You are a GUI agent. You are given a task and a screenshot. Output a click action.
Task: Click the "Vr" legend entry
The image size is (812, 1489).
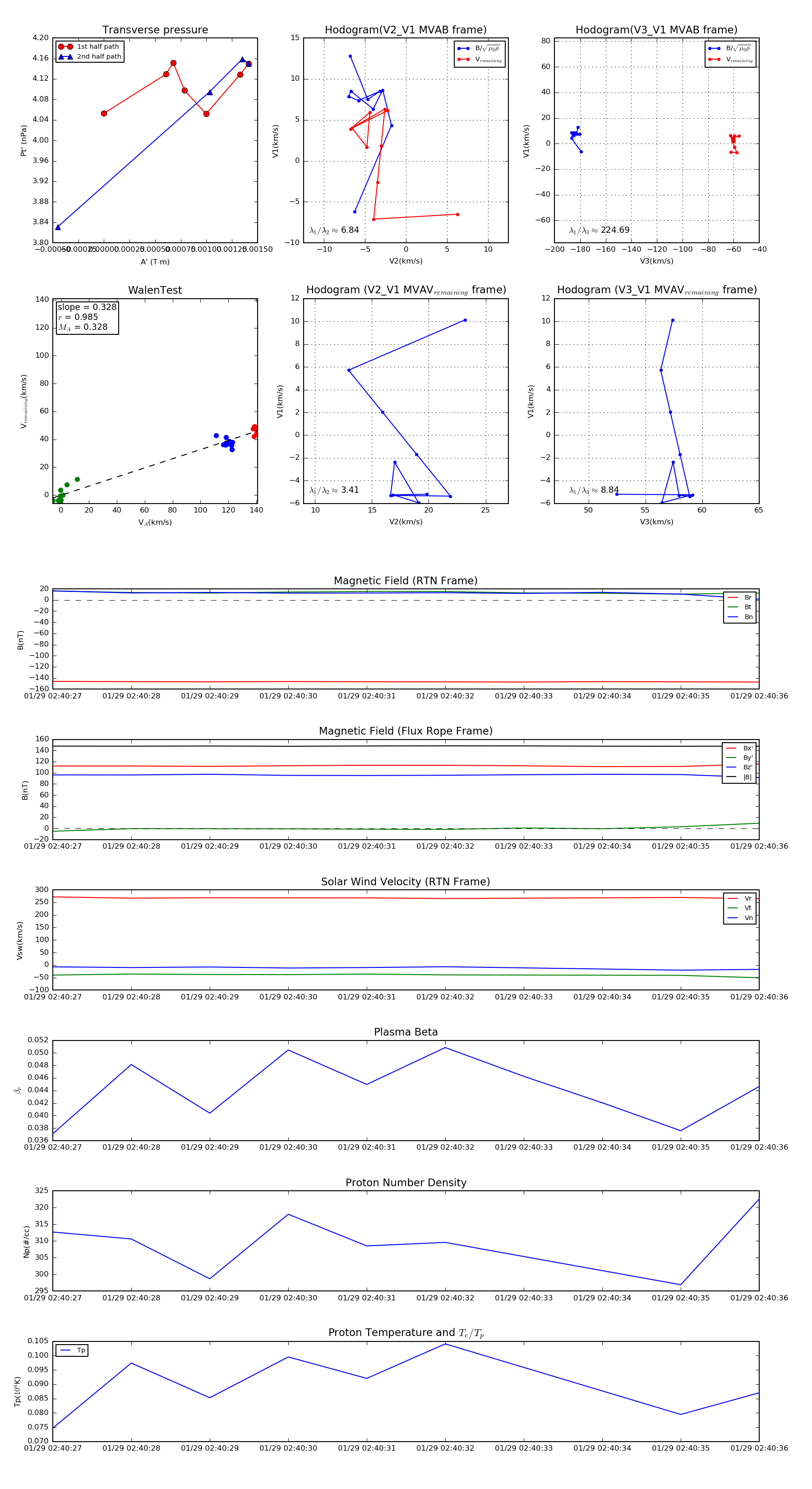click(740, 899)
